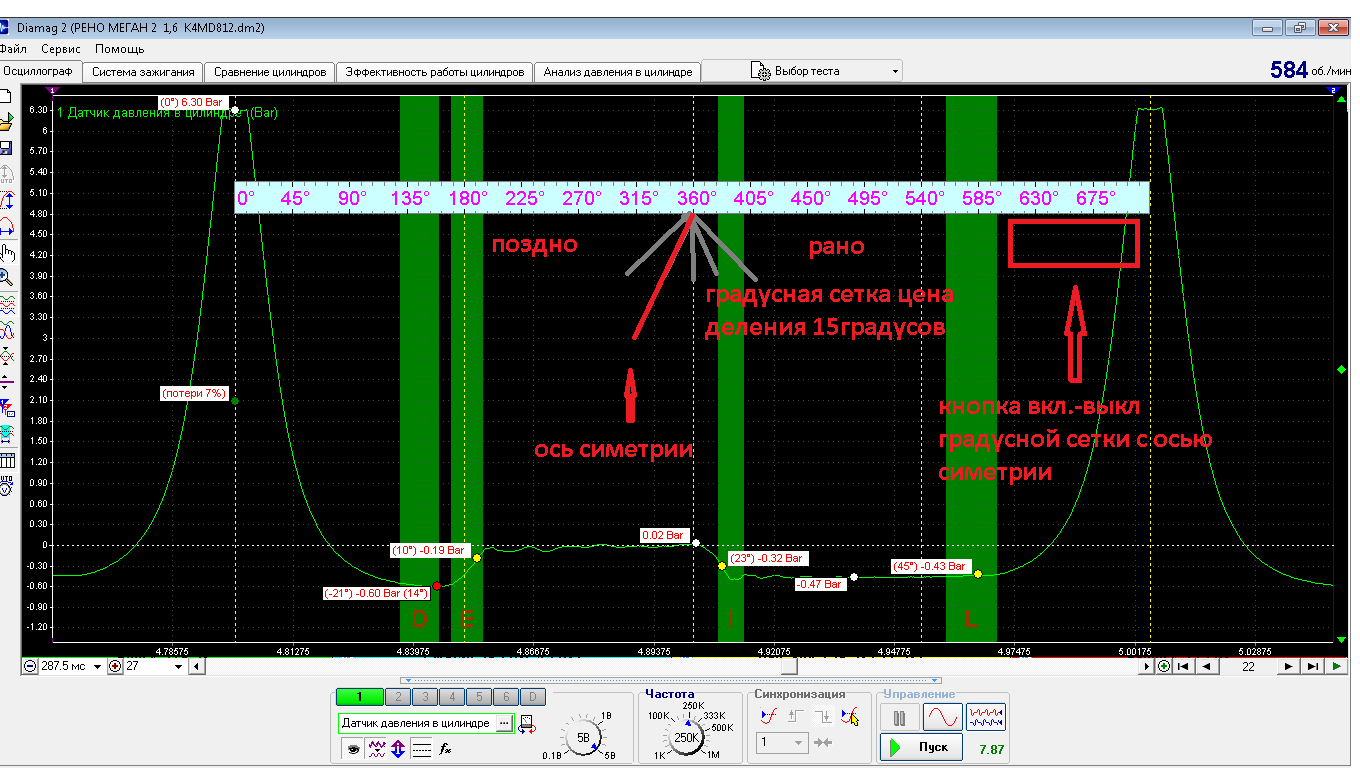Toggle channel visibility eye icon
Image resolution: width=1360 pixels, height=768 pixels.
point(353,749)
